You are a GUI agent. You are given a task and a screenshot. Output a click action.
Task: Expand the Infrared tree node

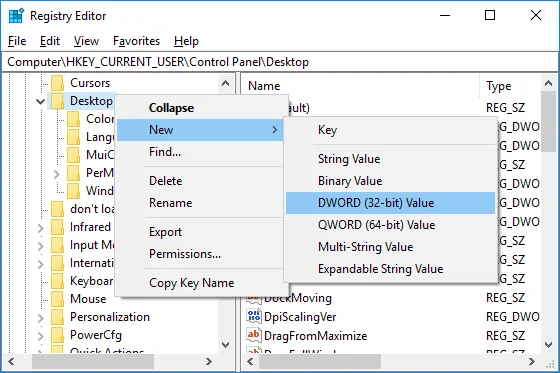click(x=40, y=228)
